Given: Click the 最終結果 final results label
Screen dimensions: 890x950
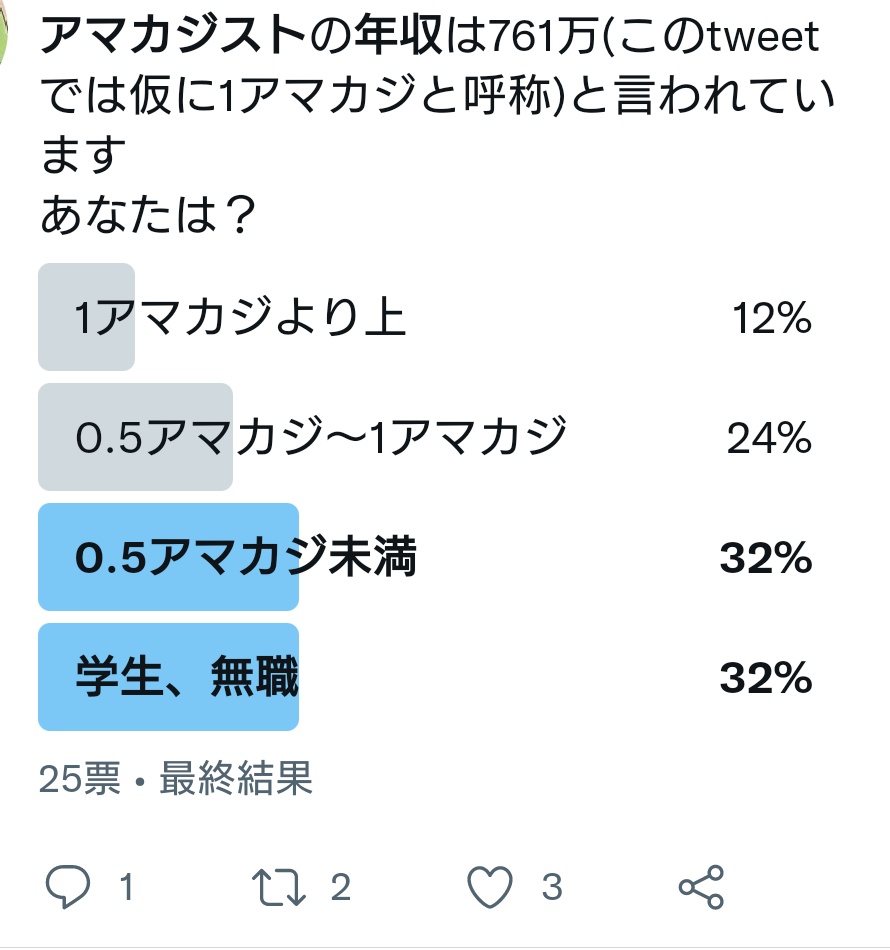Looking at the screenshot, I should click(236, 778).
